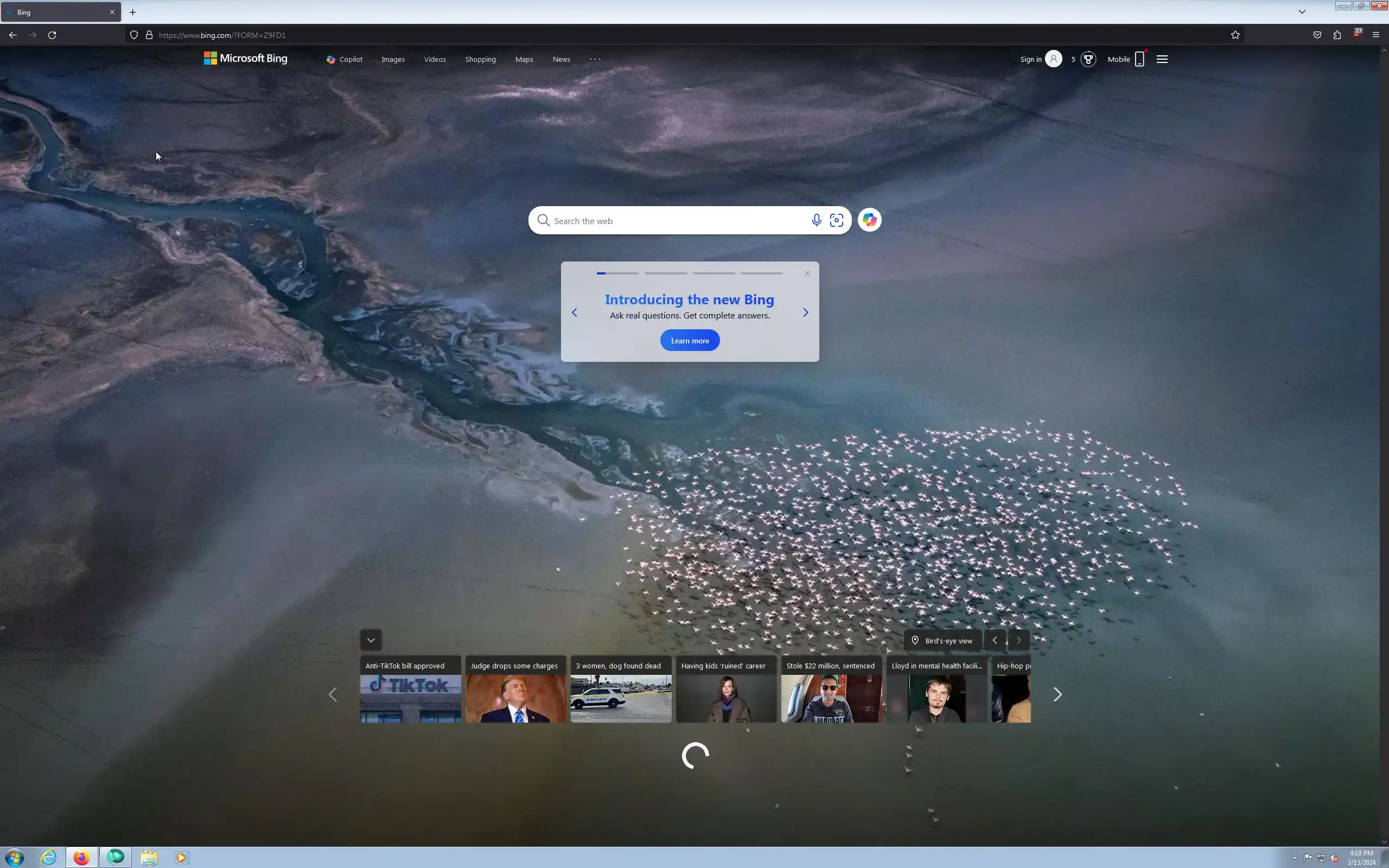This screenshot has width=1389, height=868.
Task: Click the Search the web box
Action: (677, 221)
